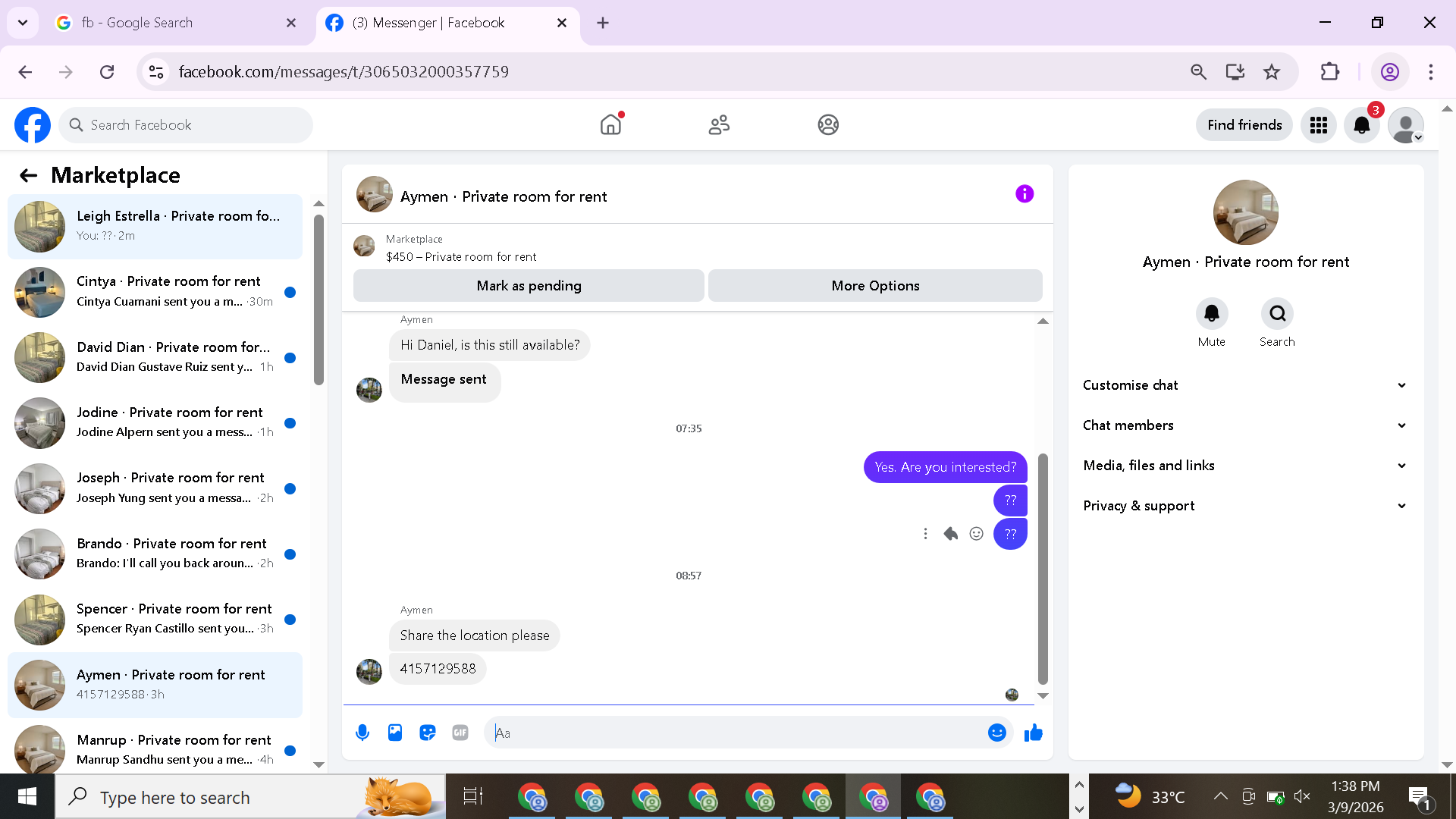Open the Leigh Estrella conversation

155,226
